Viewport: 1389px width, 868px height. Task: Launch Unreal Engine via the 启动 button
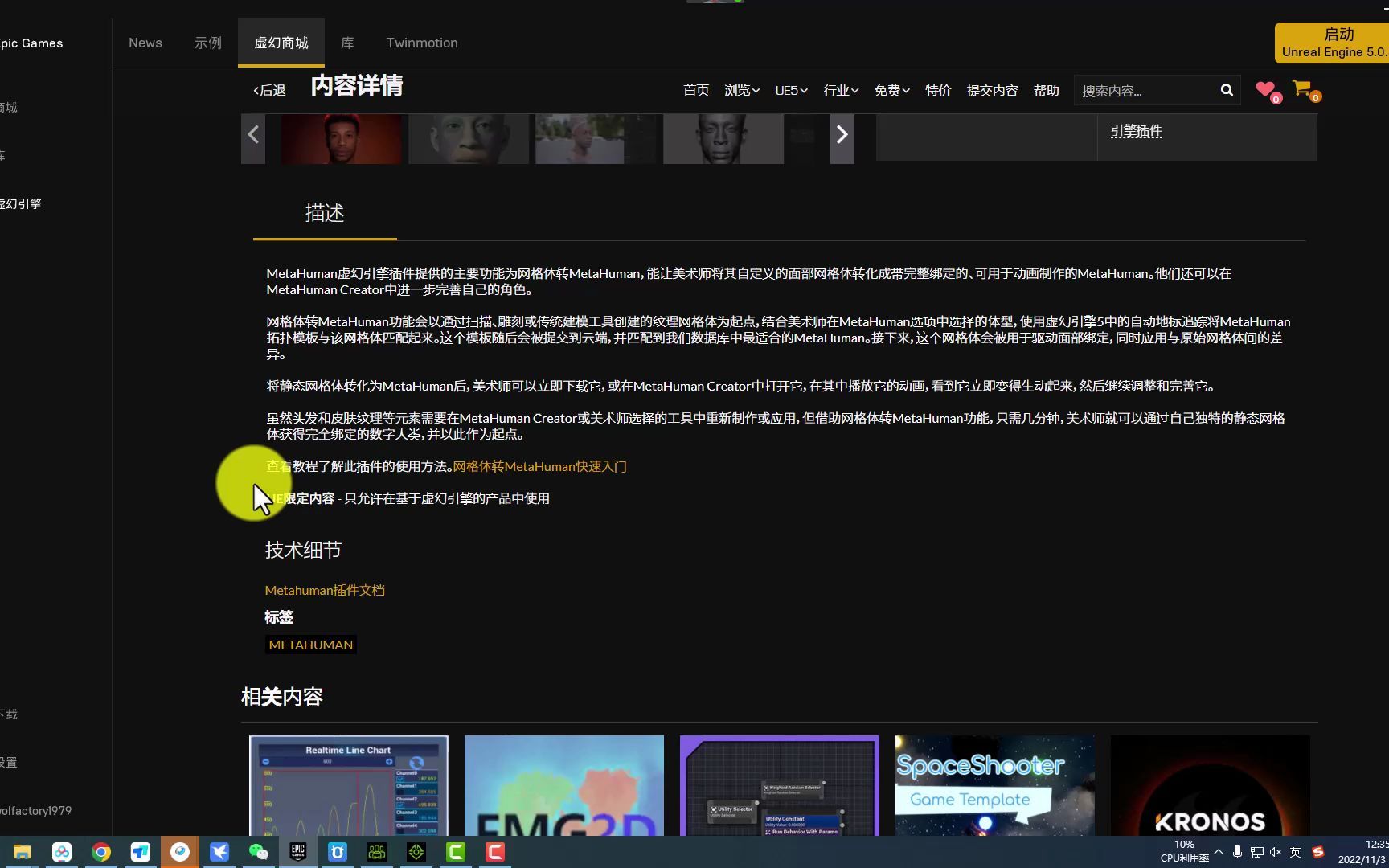coord(1332,43)
